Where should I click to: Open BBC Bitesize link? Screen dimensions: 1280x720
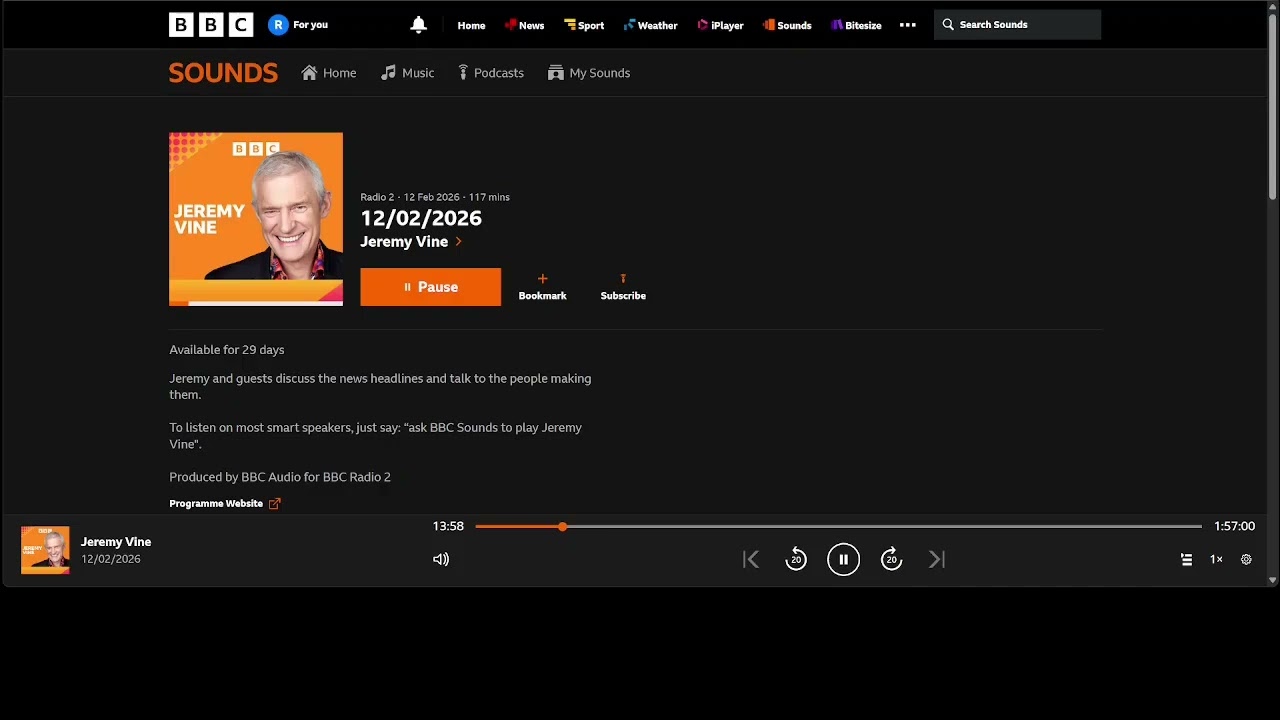856,25
